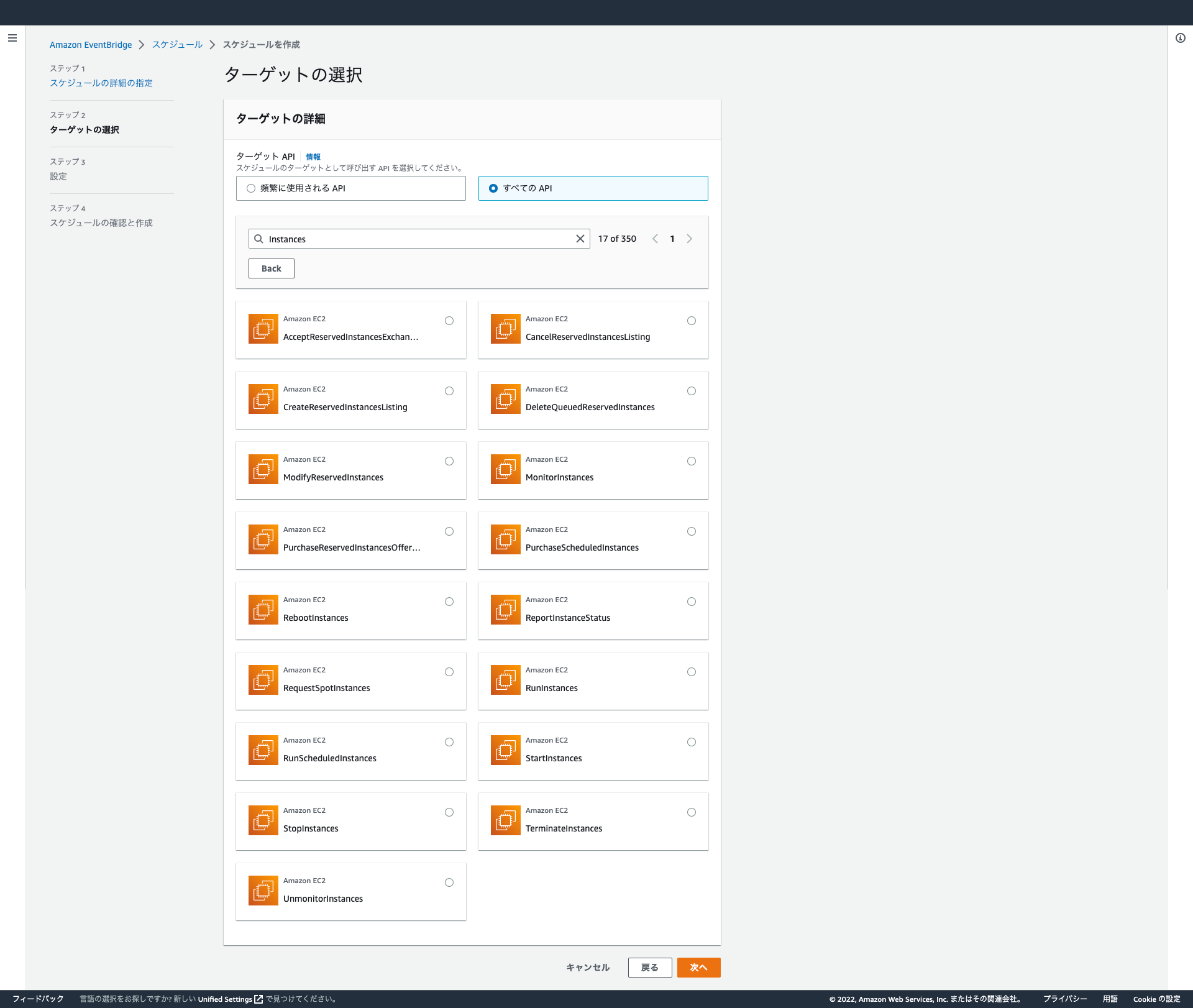Click the ReportInstanceStatus EC2 icon
Viewport: 1193px width, 1008px height.
pos(506,610)
